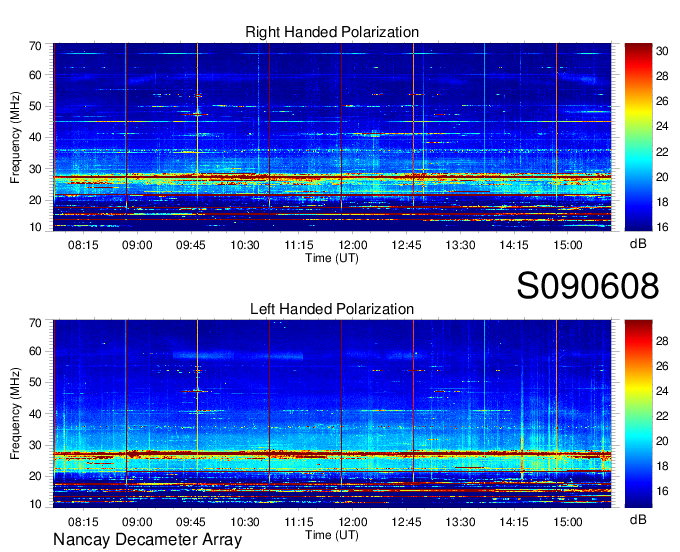Screen dimensions: 680x552
Task: Click the 14:15 time tick of Left Handed plot
Action: pos(514,522)
